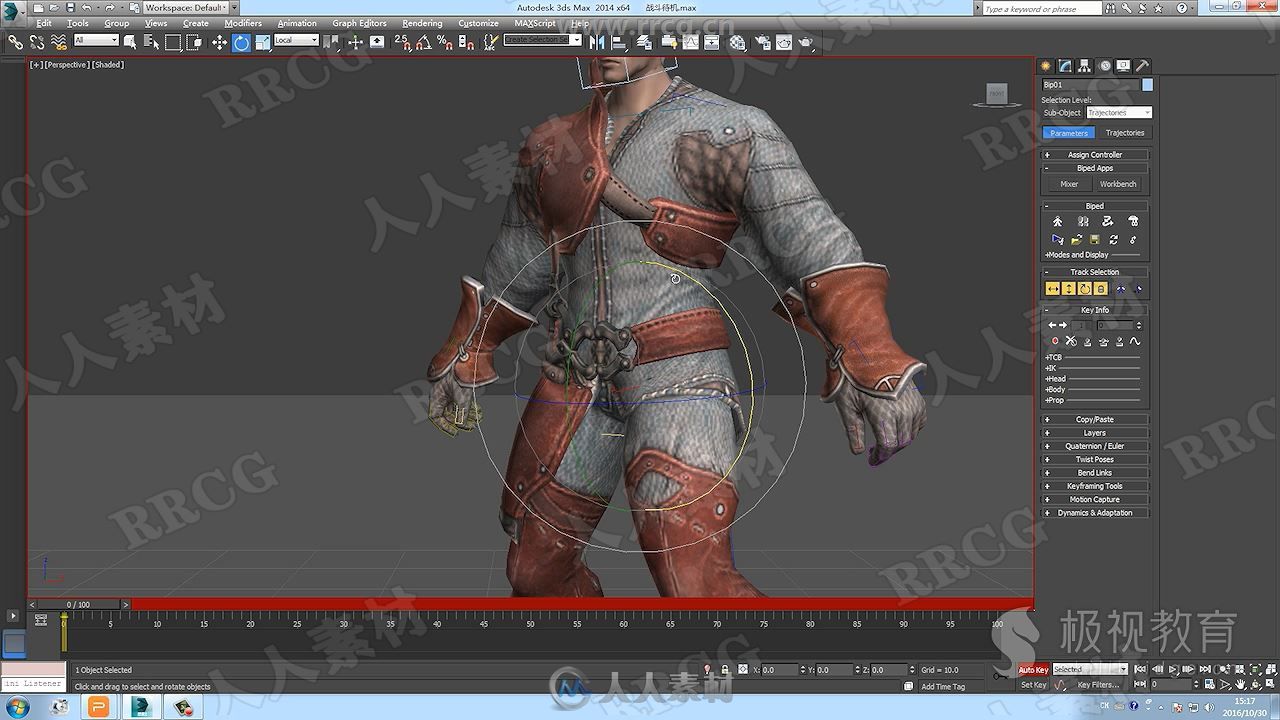Click the Workbench button
Viewport: 1280px width, 720px height.
coord(1118,184)
